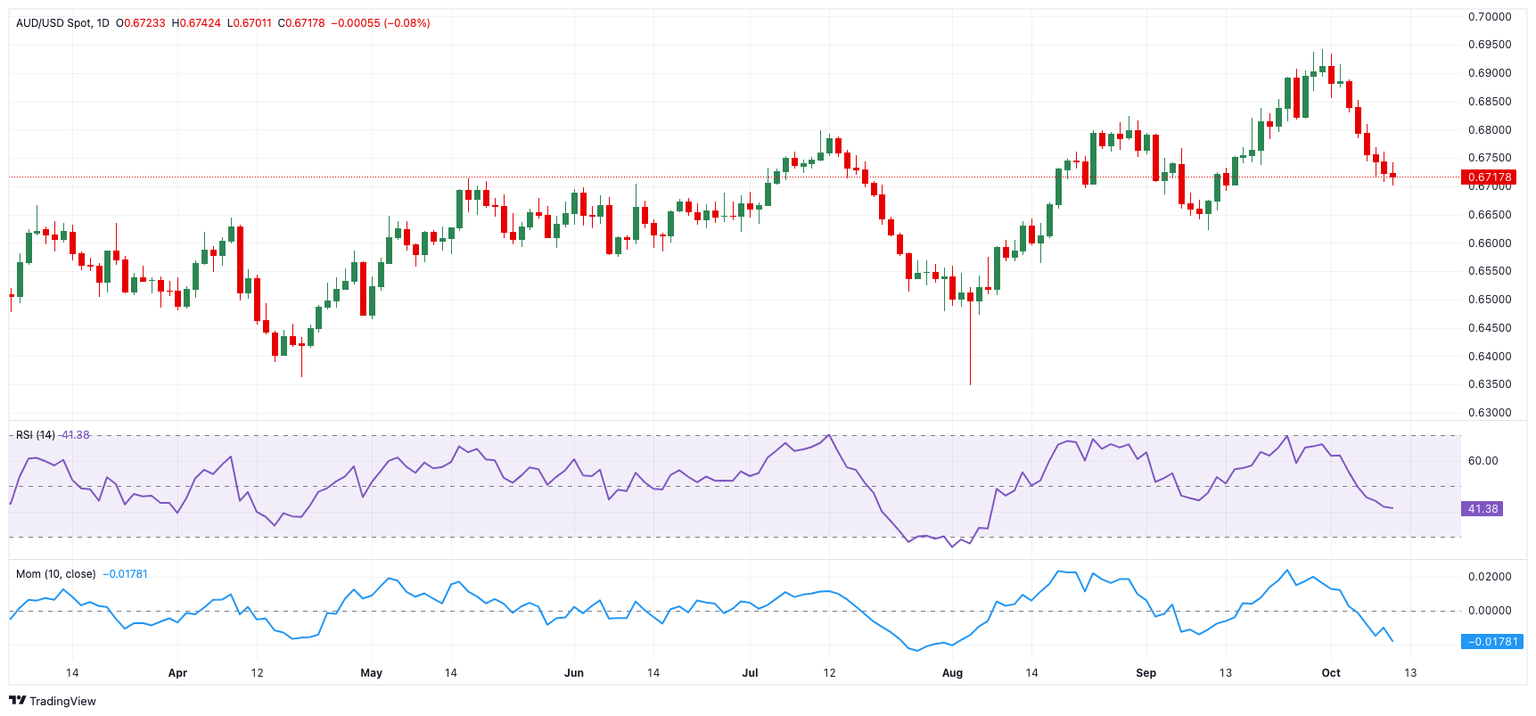Click the Mom (10, close) indicator legend
The image size is (1536, 716).
[x=56, y=574]
